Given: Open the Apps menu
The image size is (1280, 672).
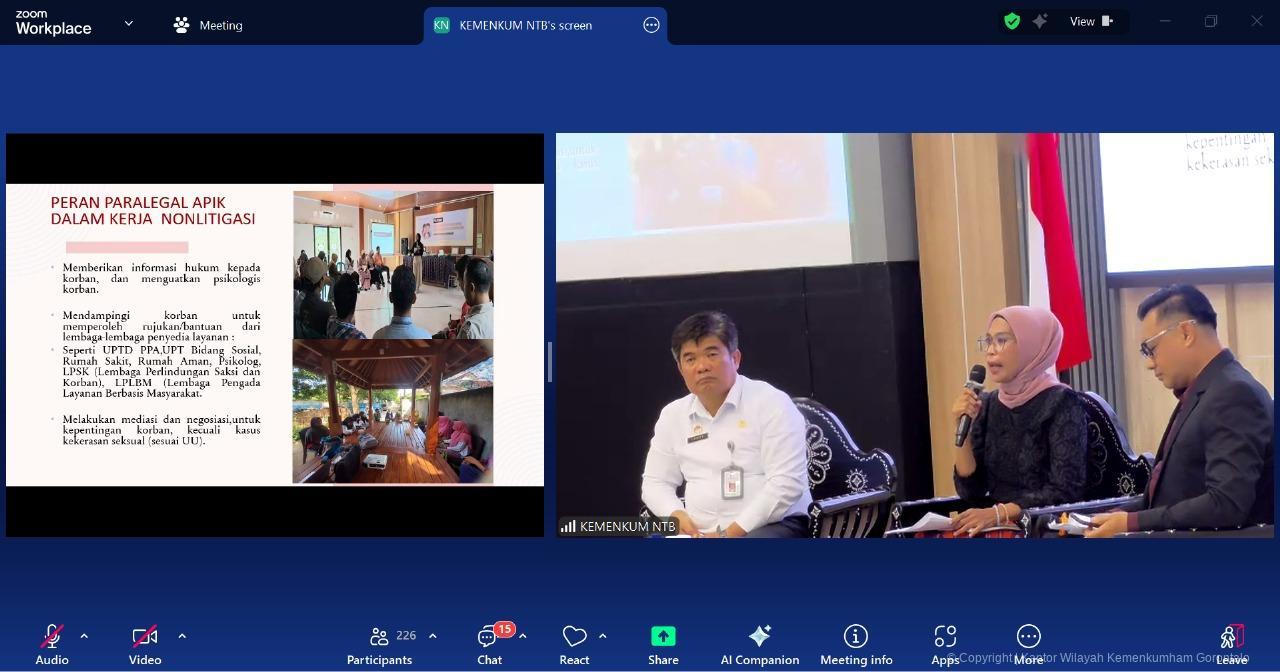Looking at the screenshot, I should pos(945,644).
